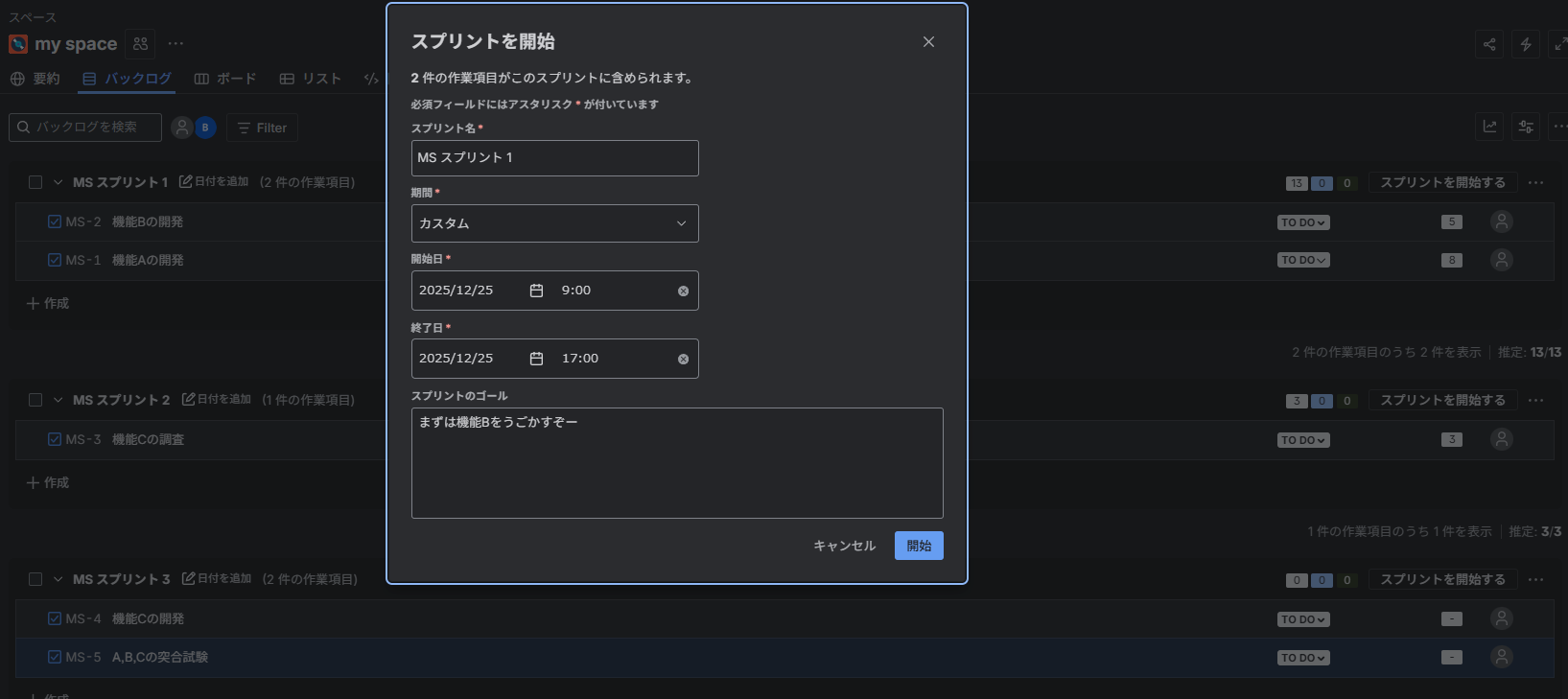
Task: Click assignee avatar for MS-3
Action: pyautogui.click(x=1502, y=439)
